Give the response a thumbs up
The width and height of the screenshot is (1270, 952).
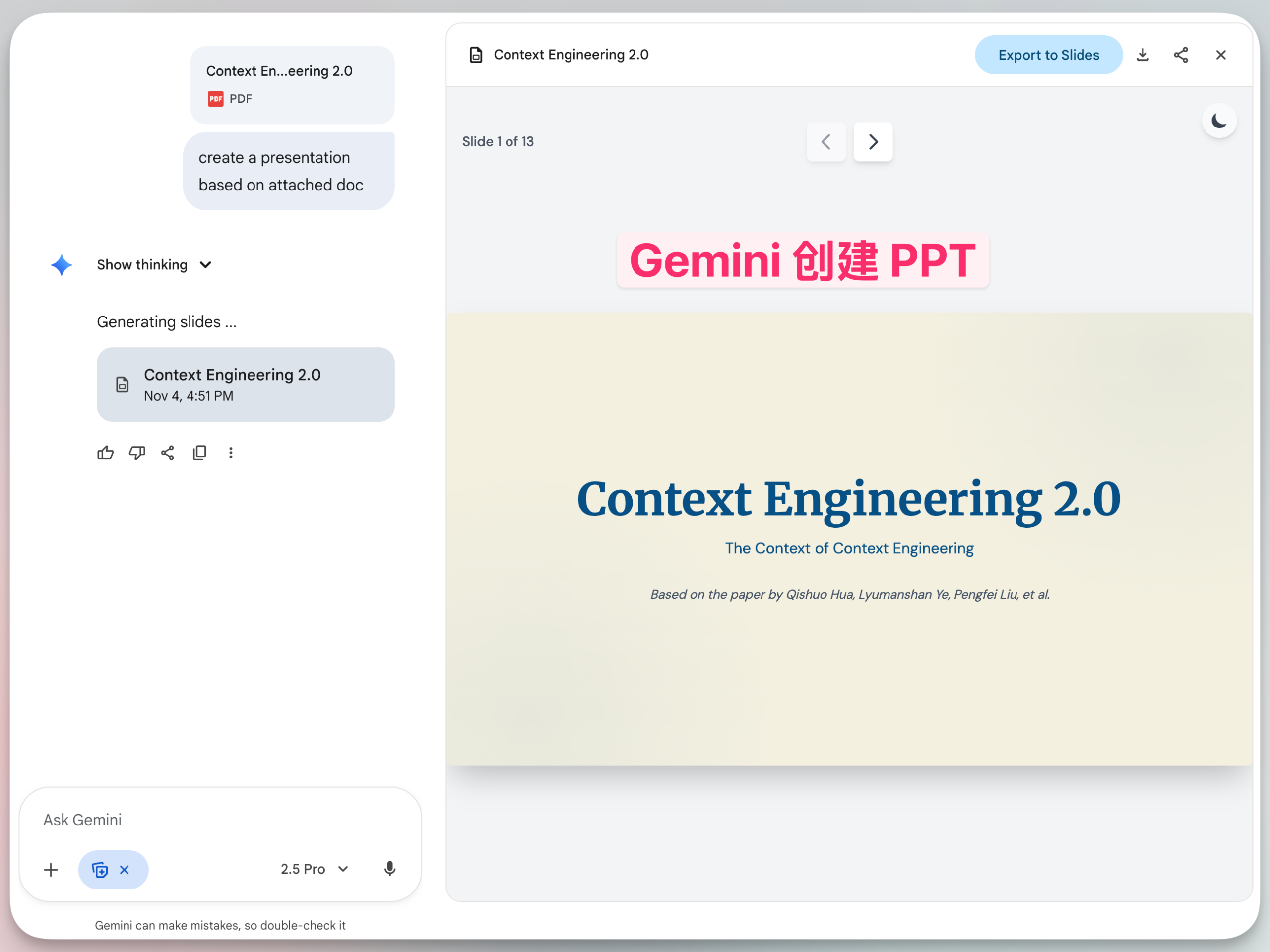[x=106, y=453]
